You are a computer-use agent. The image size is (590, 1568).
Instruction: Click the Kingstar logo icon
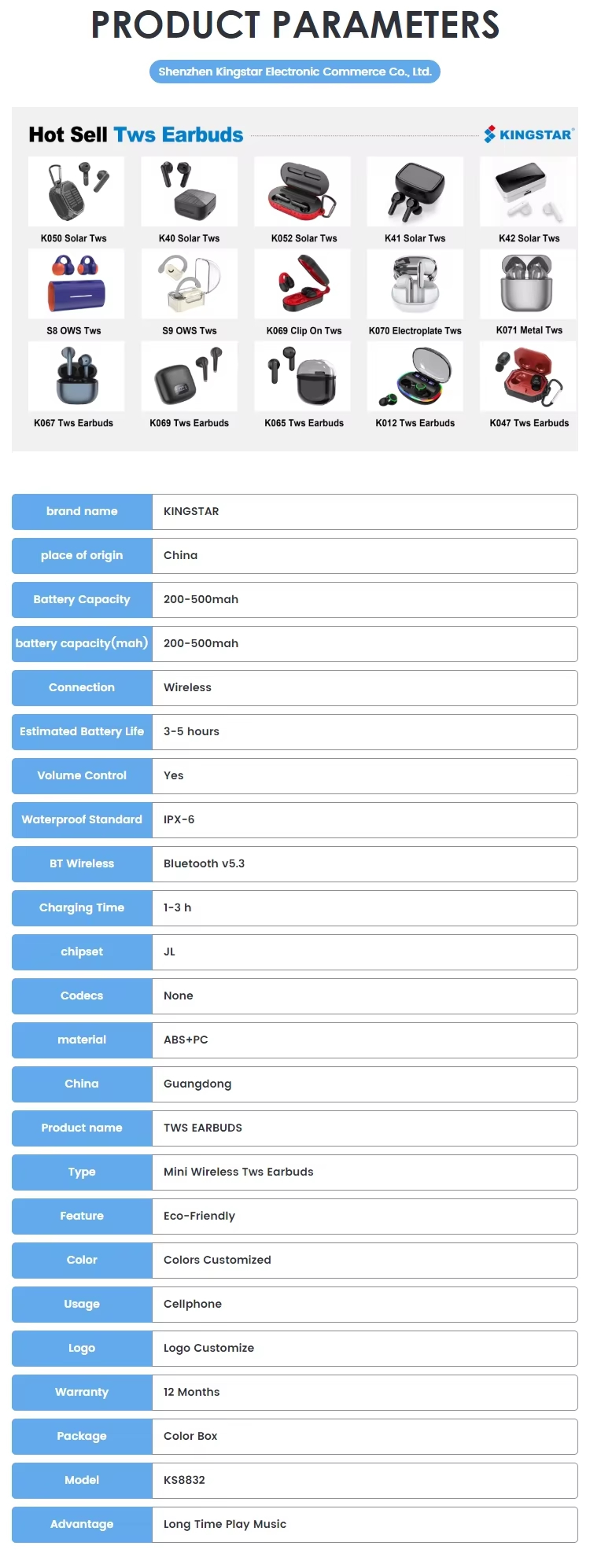point(490,134)
